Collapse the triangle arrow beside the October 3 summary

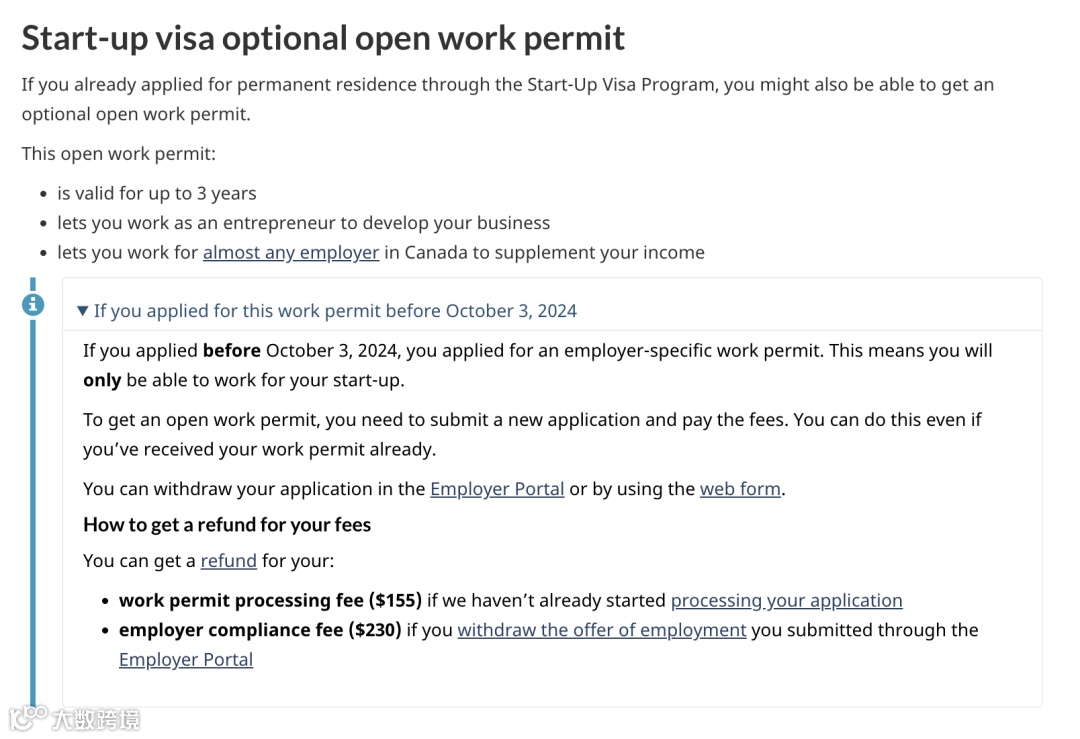click(83, 311)
